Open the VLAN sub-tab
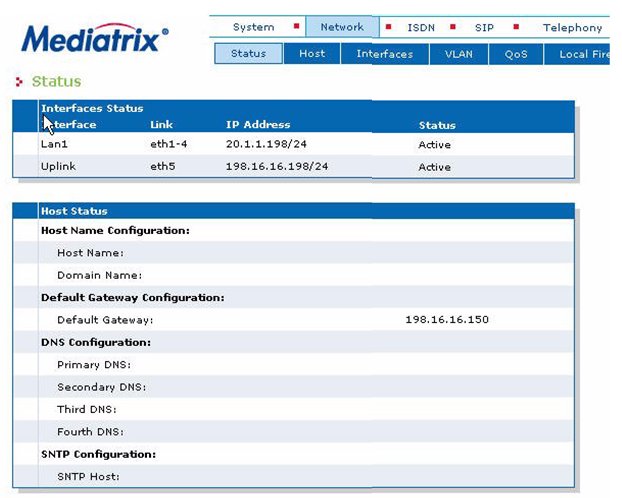Viewport: 622px width, 498px height. point(459,54)
